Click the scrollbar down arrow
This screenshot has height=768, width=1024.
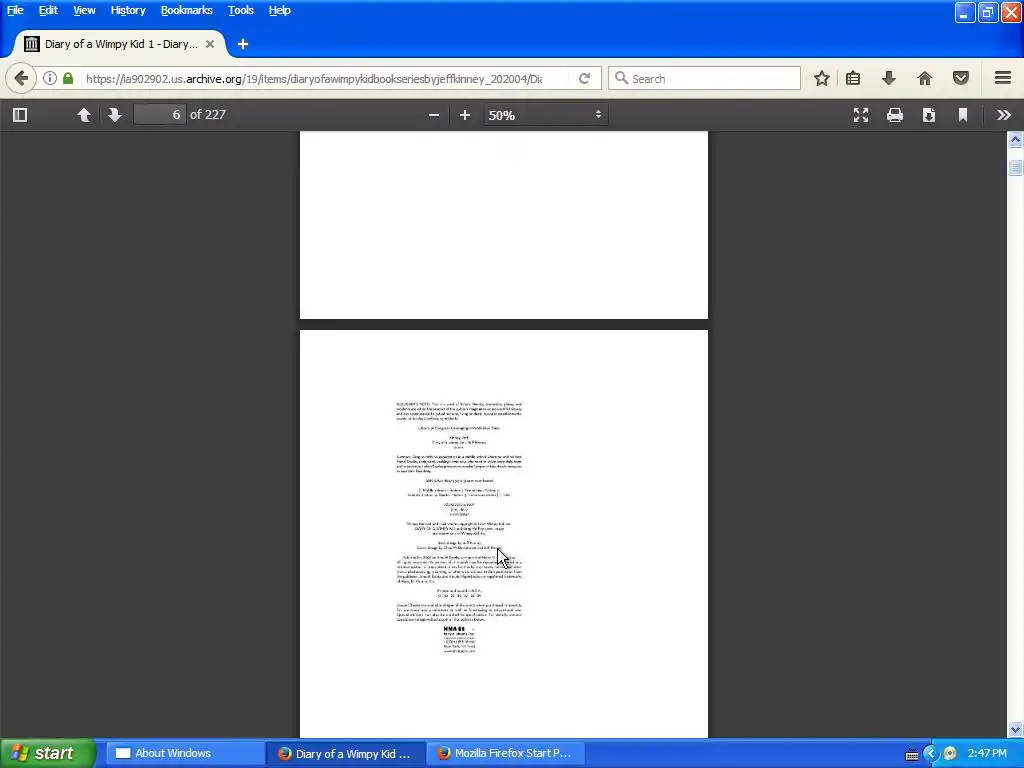tap(1015, 729)
